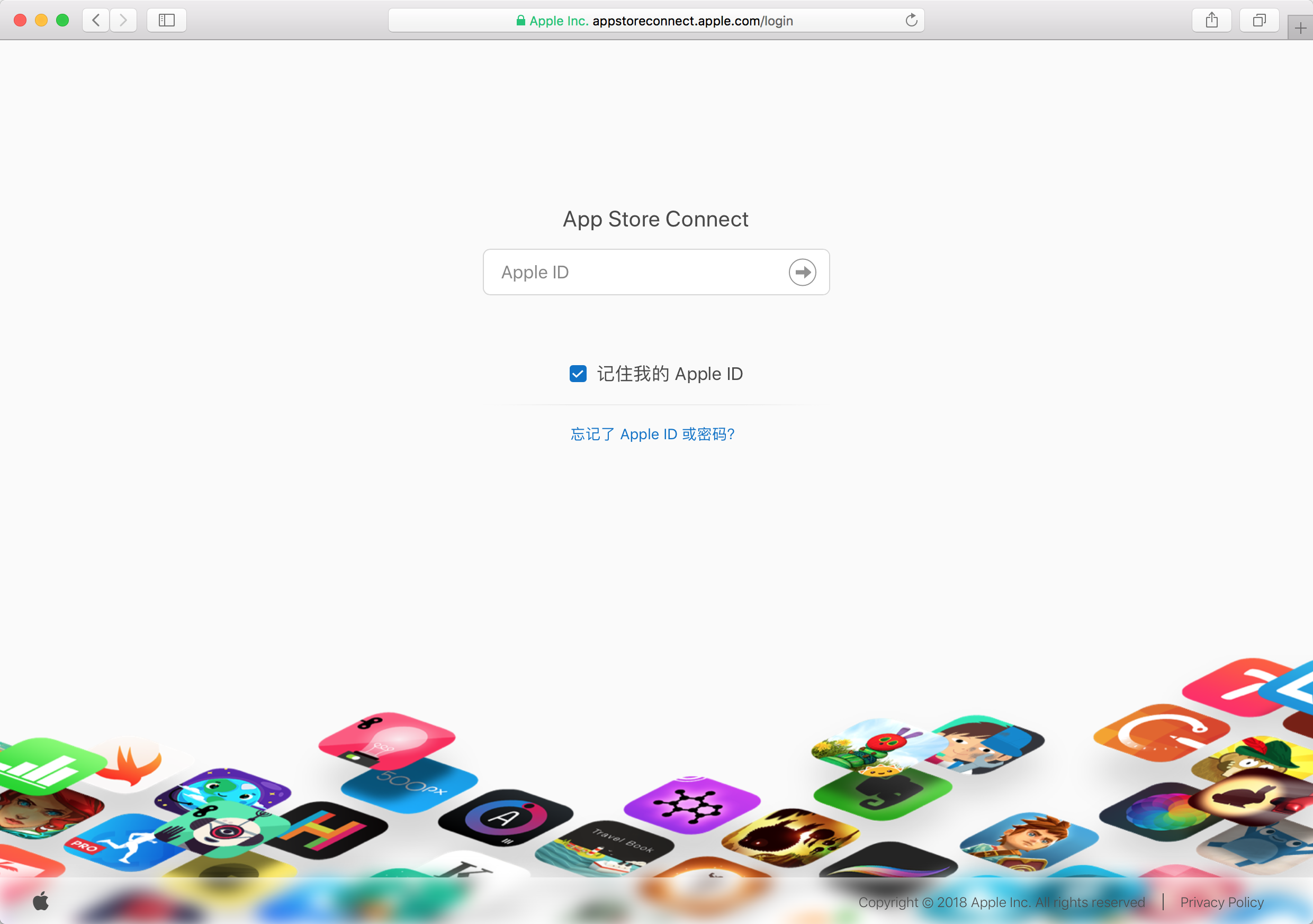Click the Apple logo in the bottom left
The image size is (1313, 924).
pyautogui.click(x=39, y=899)
